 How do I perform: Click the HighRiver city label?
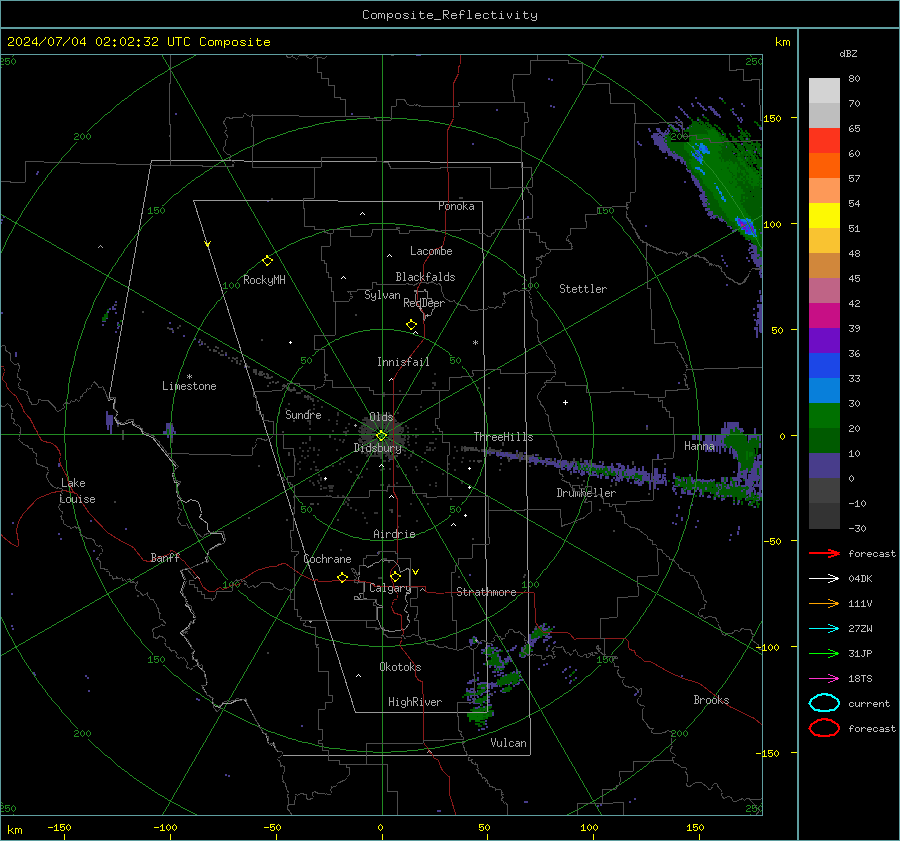(415, 702)
